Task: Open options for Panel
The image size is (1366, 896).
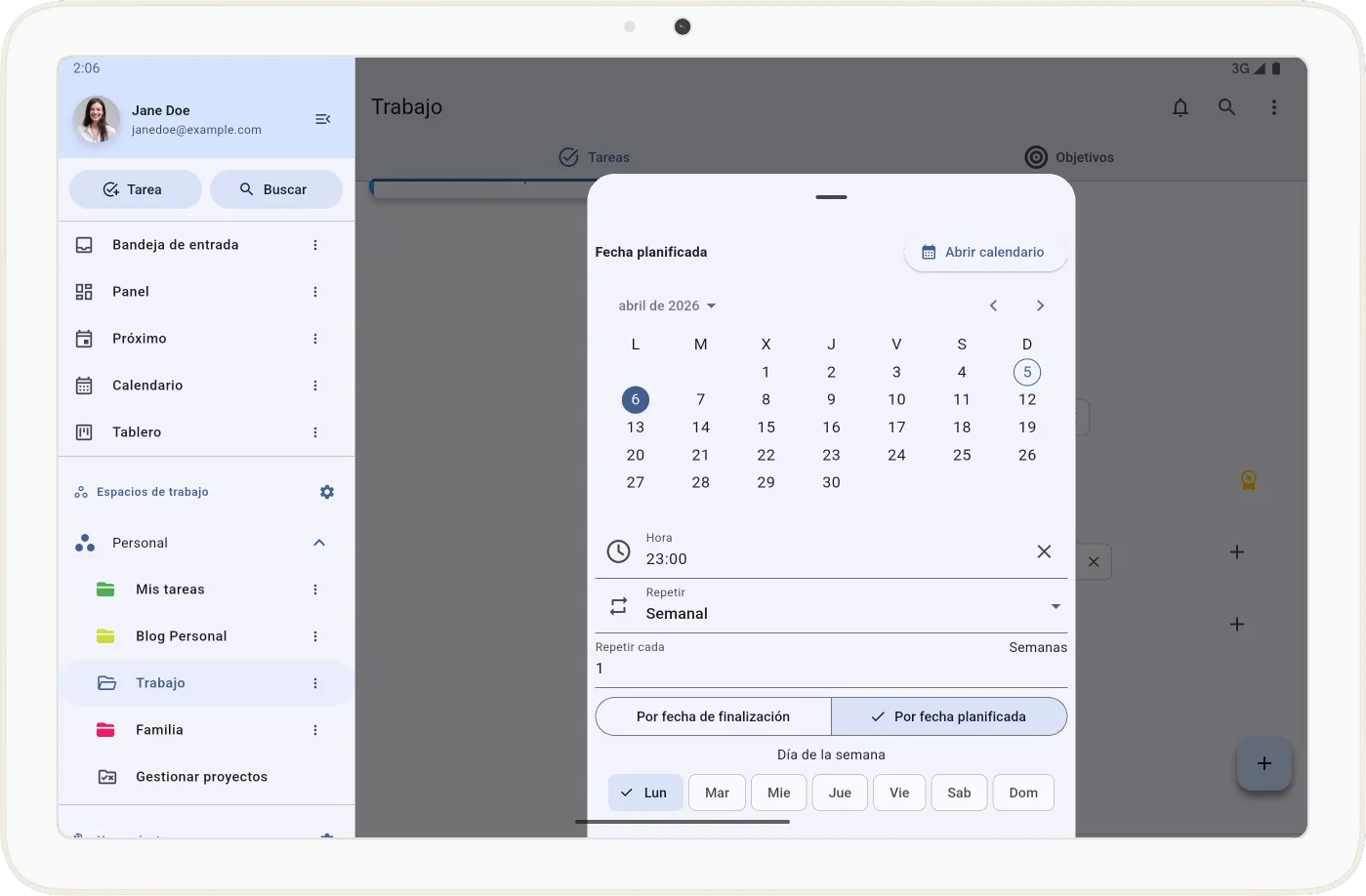Action: (x=315, y=292)
